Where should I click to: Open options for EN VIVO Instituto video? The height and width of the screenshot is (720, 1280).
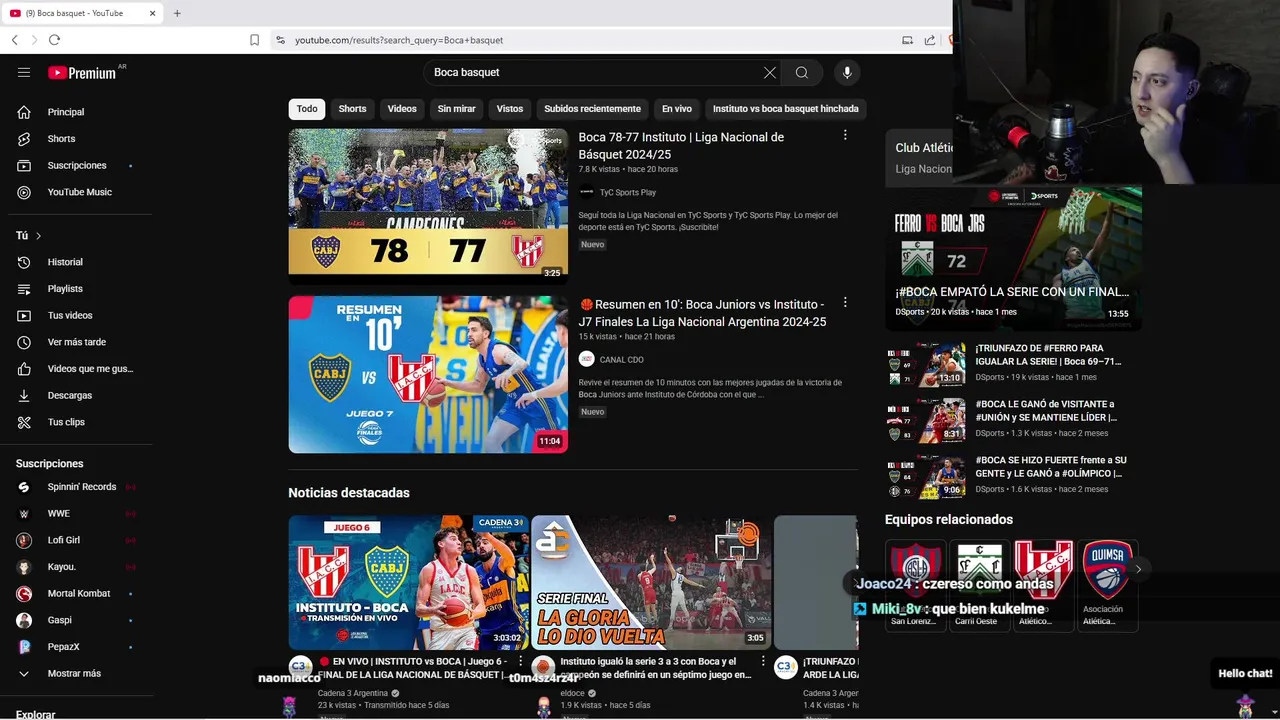point(520,661)
